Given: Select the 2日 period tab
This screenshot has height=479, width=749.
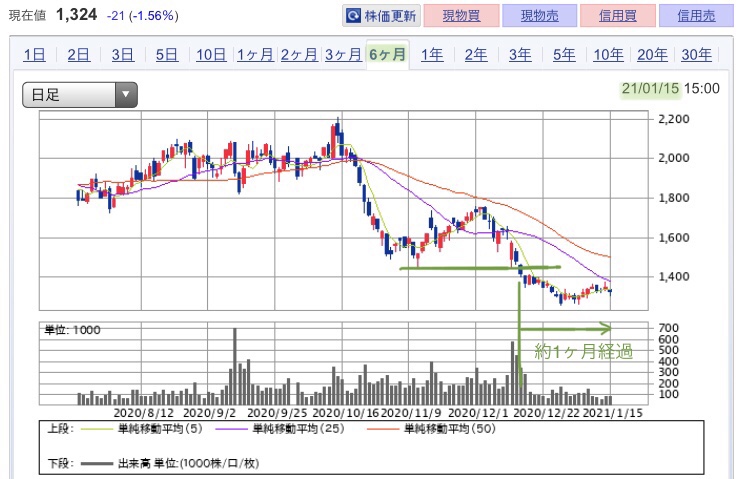Looking at the screenshot, I should tap(78, 55).
